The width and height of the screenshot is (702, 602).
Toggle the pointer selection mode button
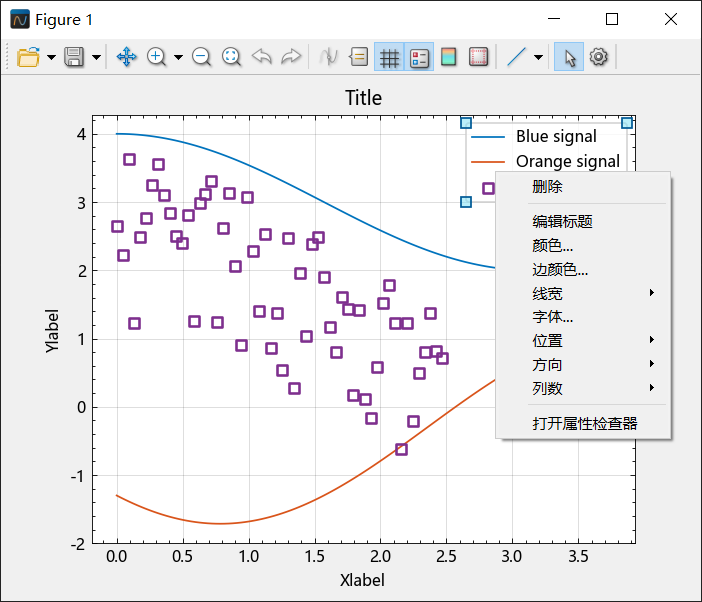[569, 57]
